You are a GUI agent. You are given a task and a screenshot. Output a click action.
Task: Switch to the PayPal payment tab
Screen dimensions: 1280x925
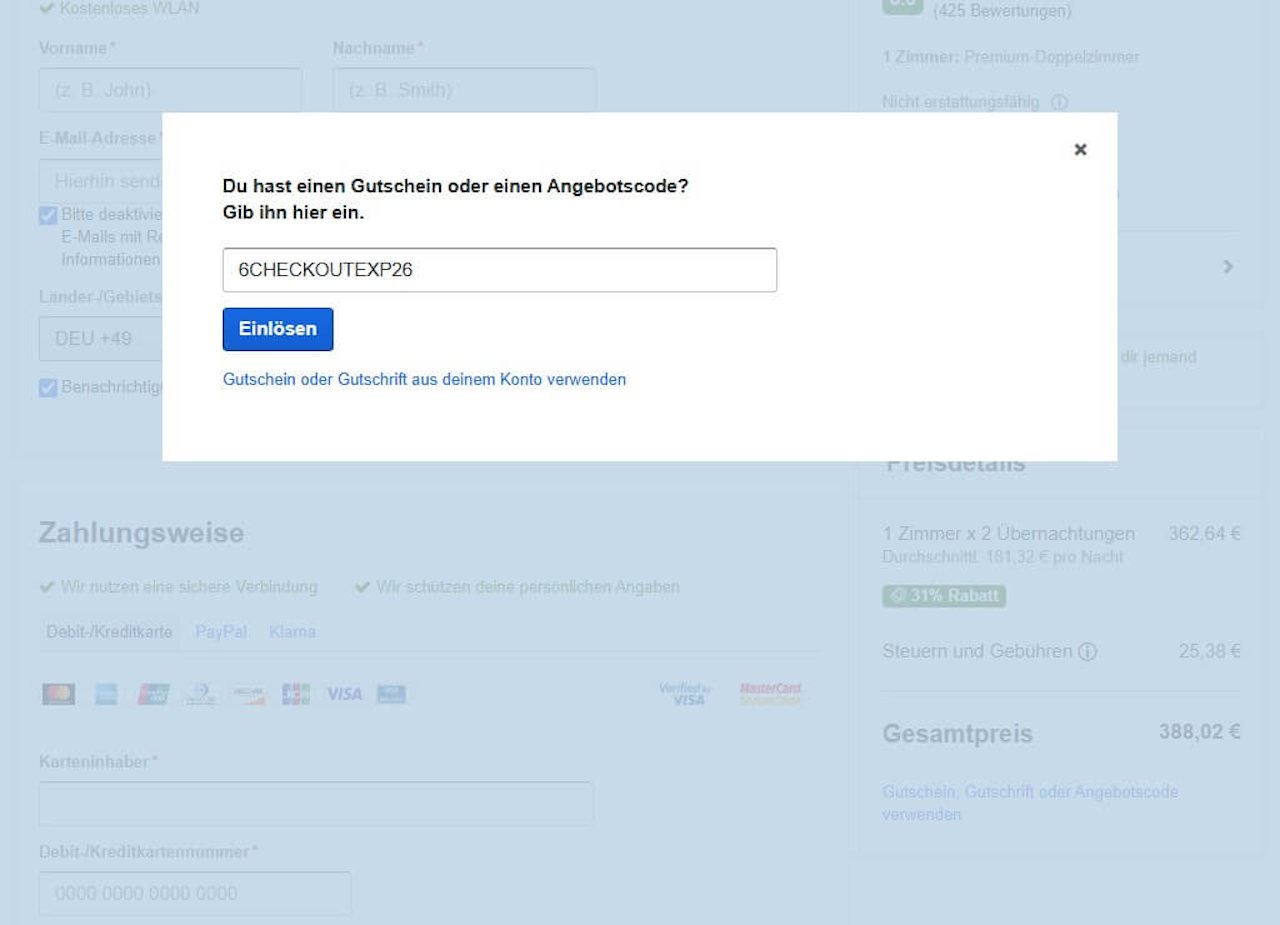point(221,632)
